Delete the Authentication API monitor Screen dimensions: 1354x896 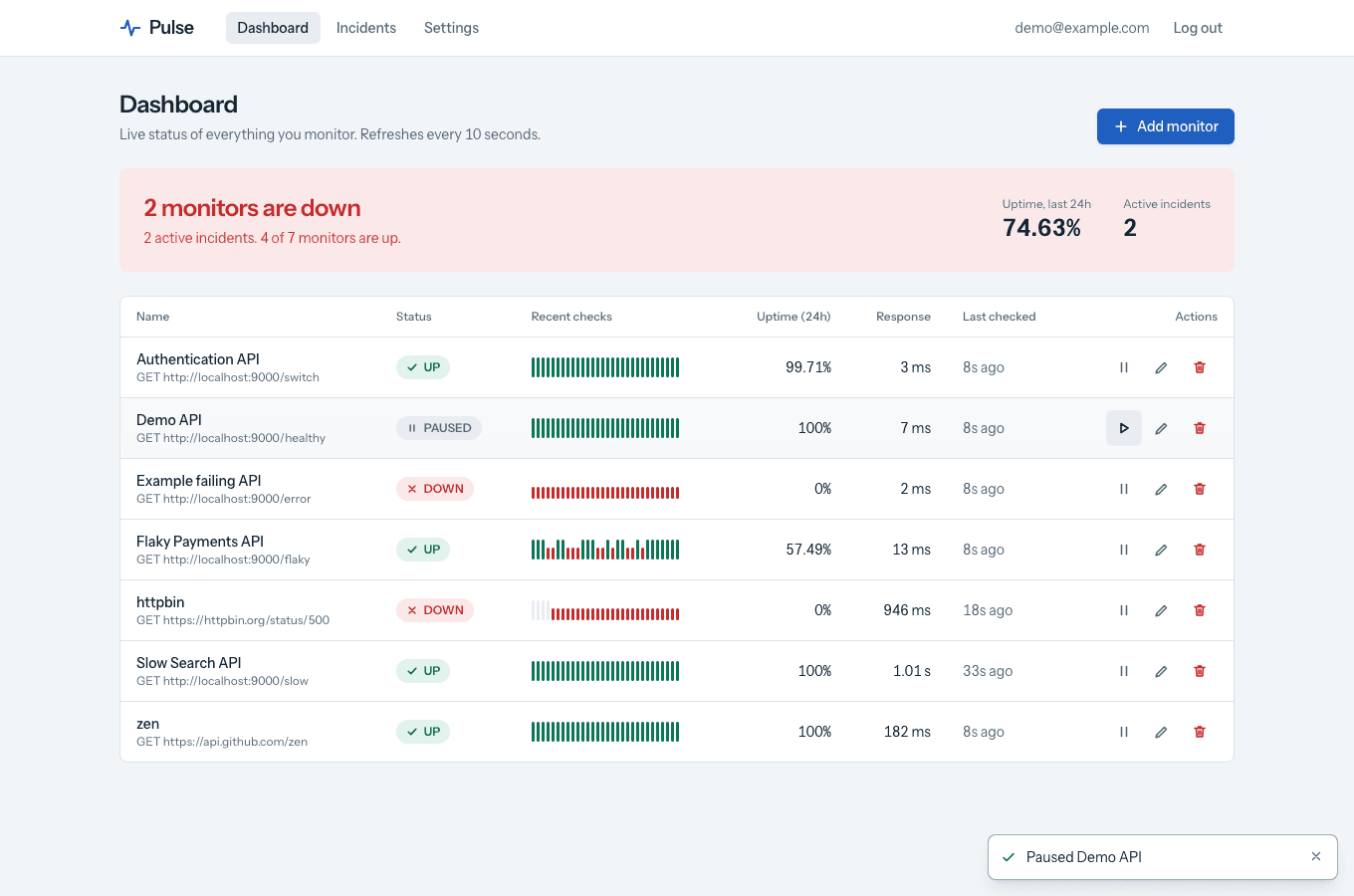click(1200, 367)
